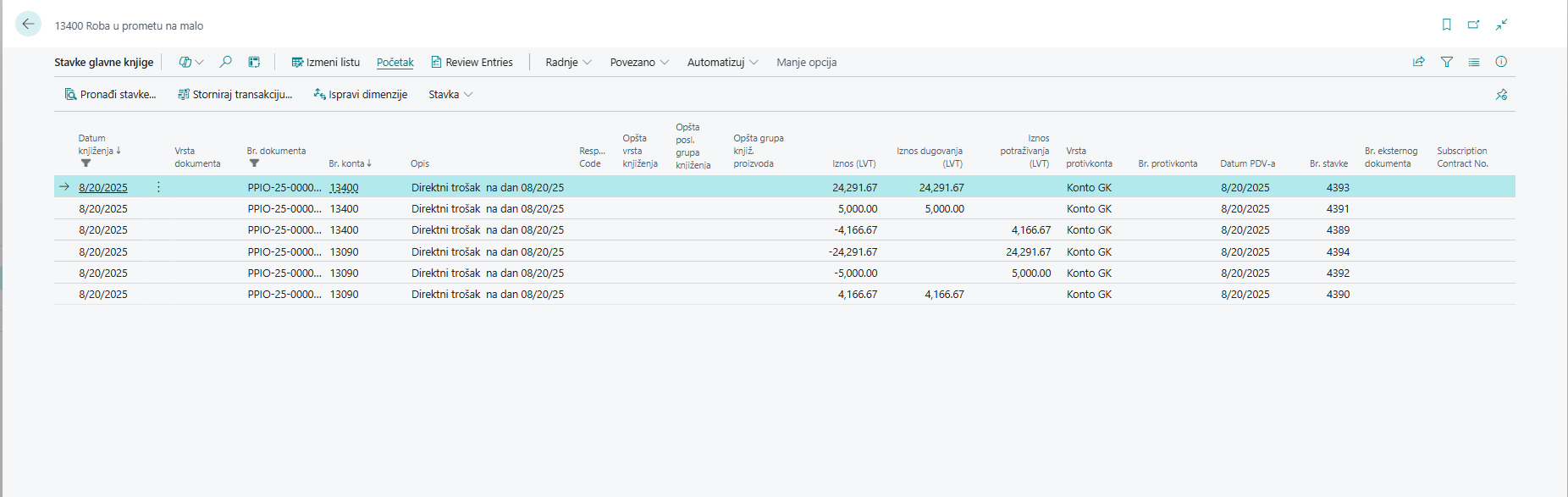This screenshot has height=497, width=1568.
Task: Click the search magnifier icon
Action: (225, 62)
